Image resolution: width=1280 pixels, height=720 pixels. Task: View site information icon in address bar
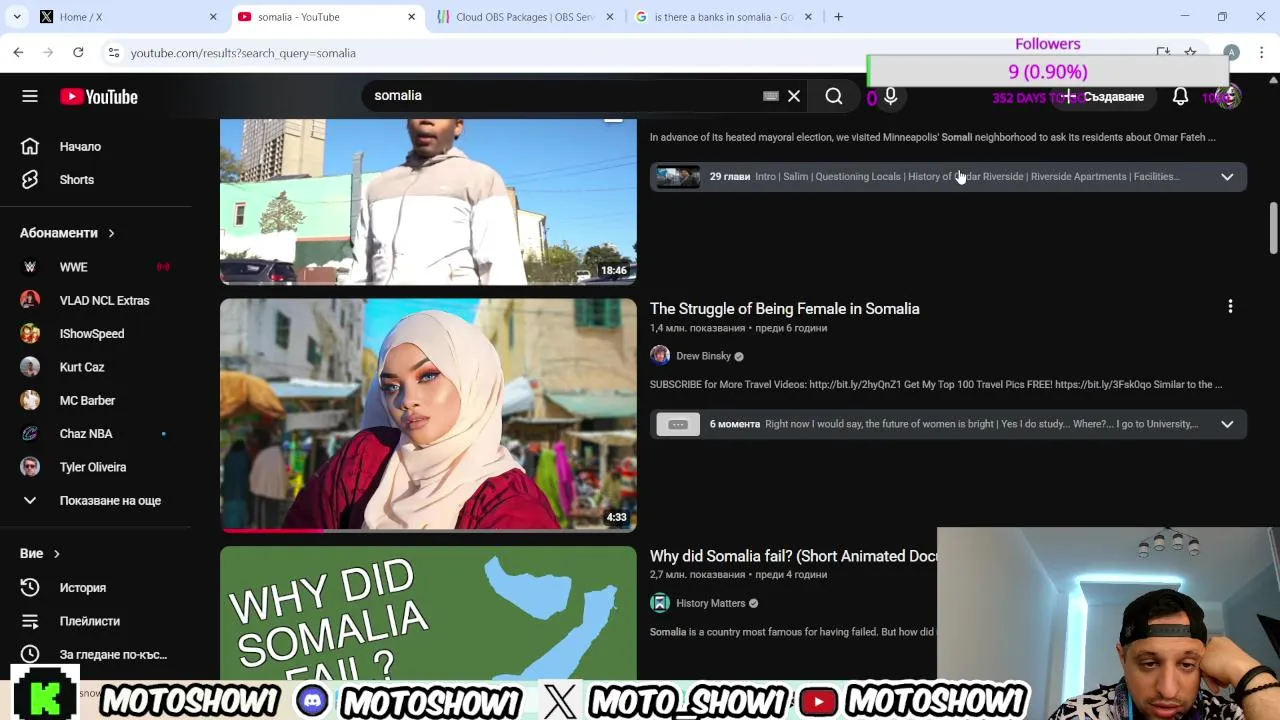[x=114, y=53]
